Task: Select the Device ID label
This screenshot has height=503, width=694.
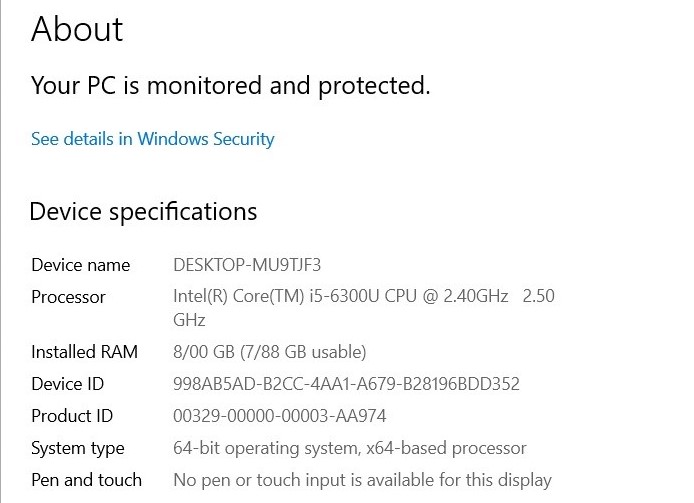Action: [x=68, y=384]
